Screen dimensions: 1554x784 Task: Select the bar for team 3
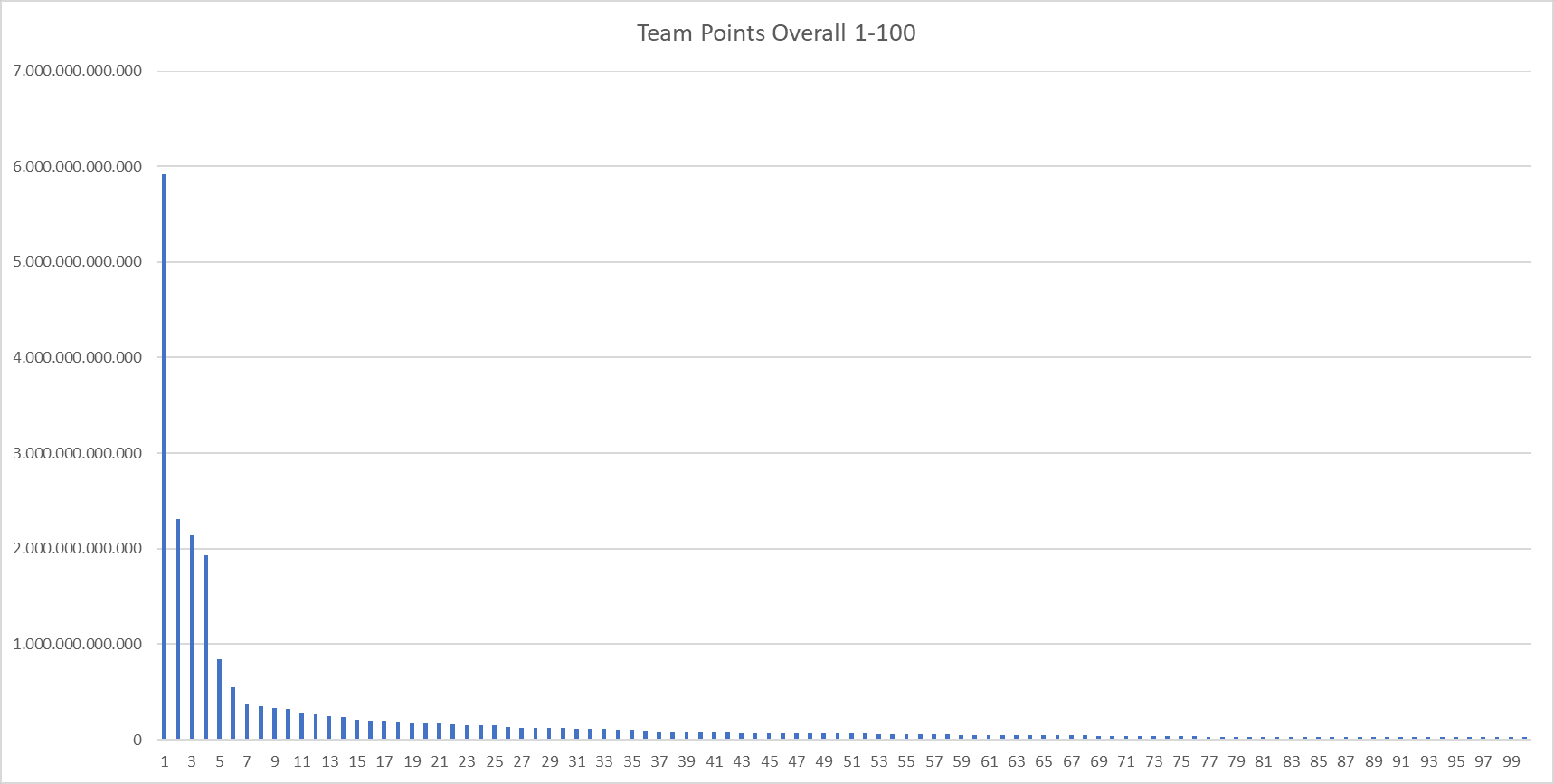click(192, 637)
